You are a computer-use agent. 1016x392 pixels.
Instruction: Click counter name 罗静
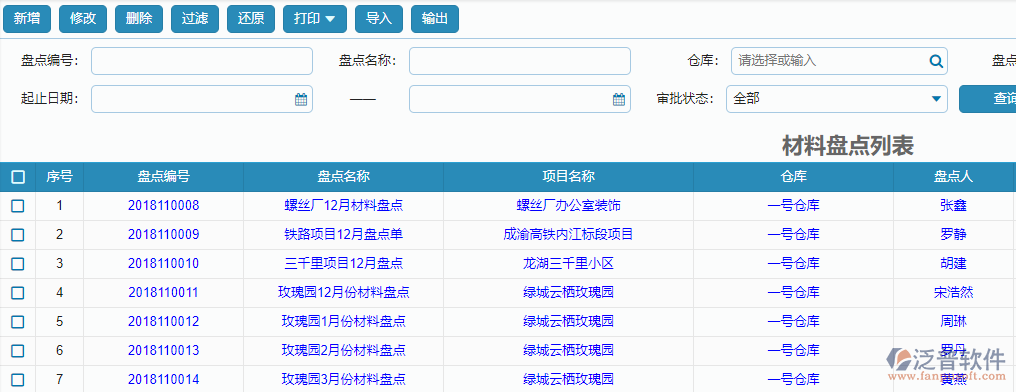953,235
